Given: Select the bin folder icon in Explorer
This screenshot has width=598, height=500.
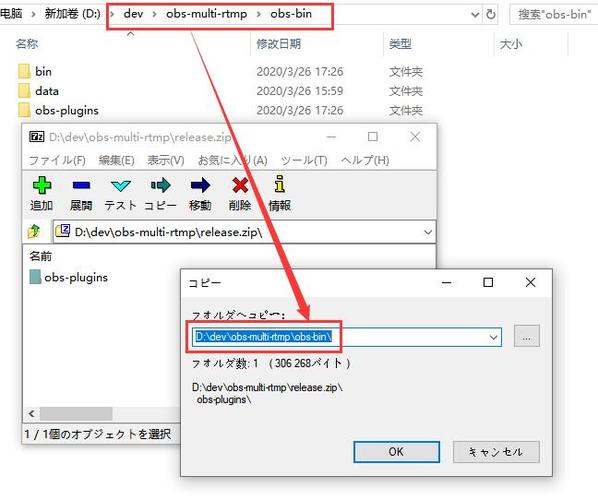Looking at the screenshot, I should pyautogui.click(x=24, y=71).
